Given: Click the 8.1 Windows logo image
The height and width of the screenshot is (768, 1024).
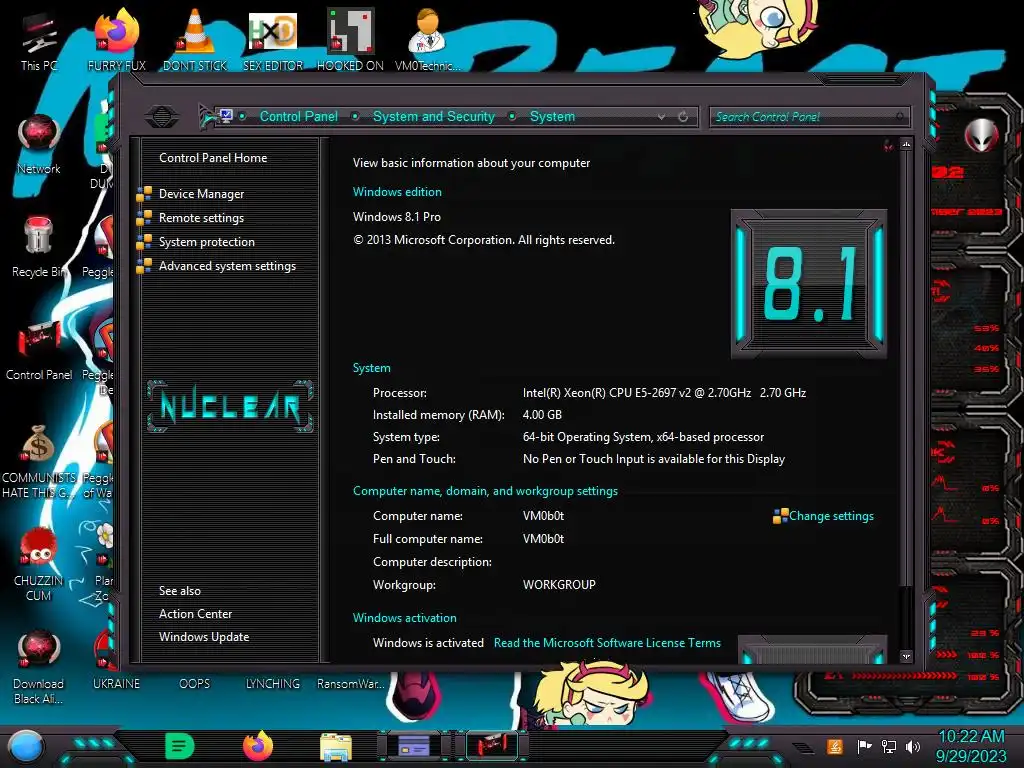Looking at the screenshot, I should click(808, 284).
